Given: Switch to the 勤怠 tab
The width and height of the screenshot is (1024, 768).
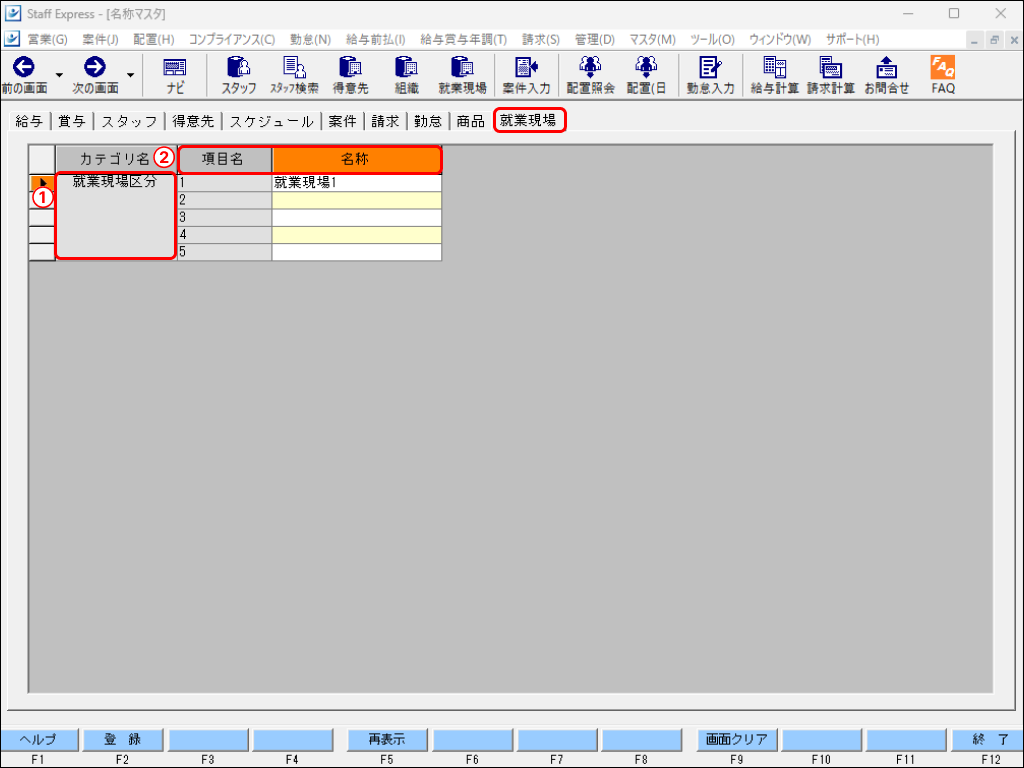Looking at the screenshot, I should pyautogui.click(x=428, y=121).
